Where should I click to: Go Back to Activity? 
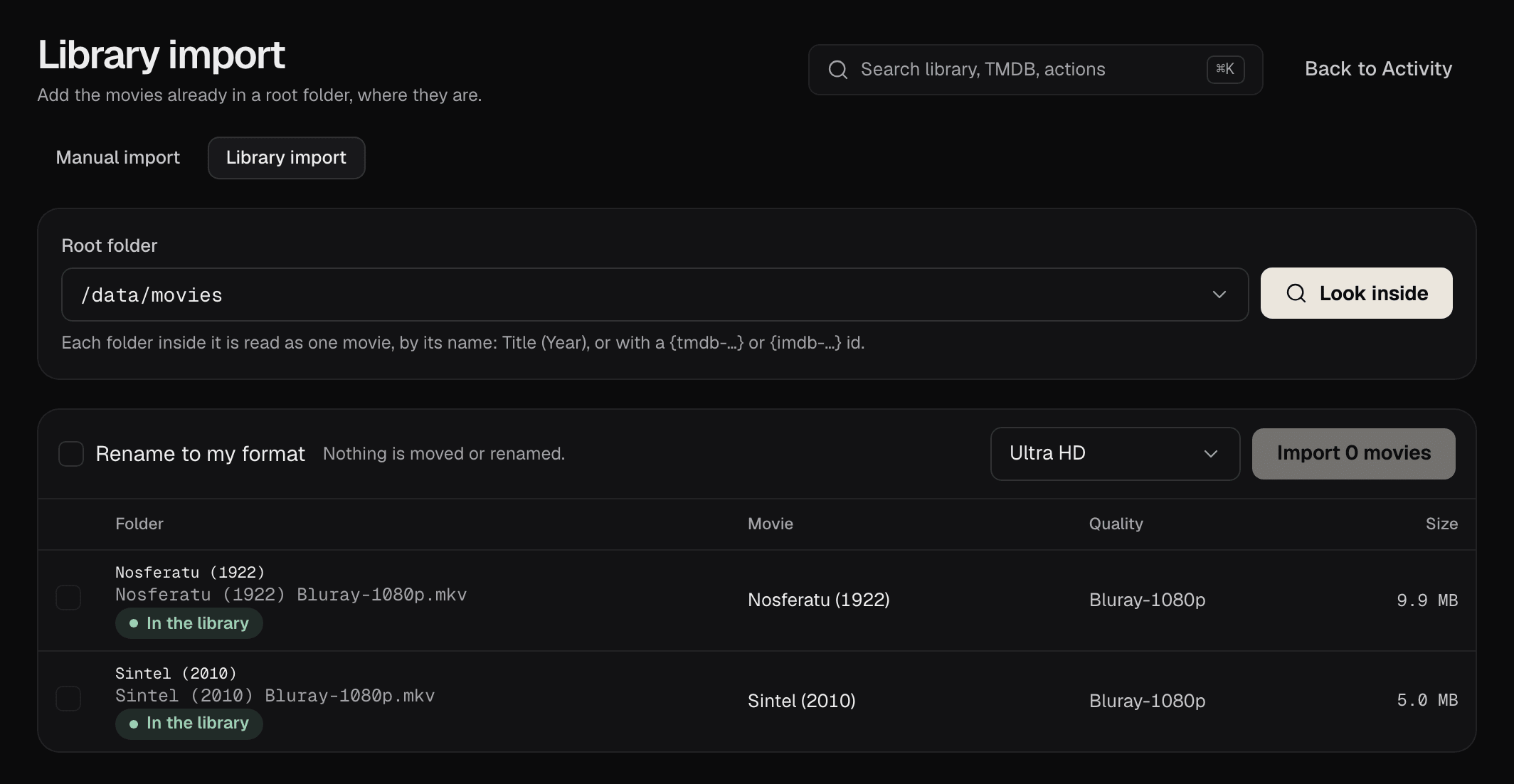(1378, 69)
